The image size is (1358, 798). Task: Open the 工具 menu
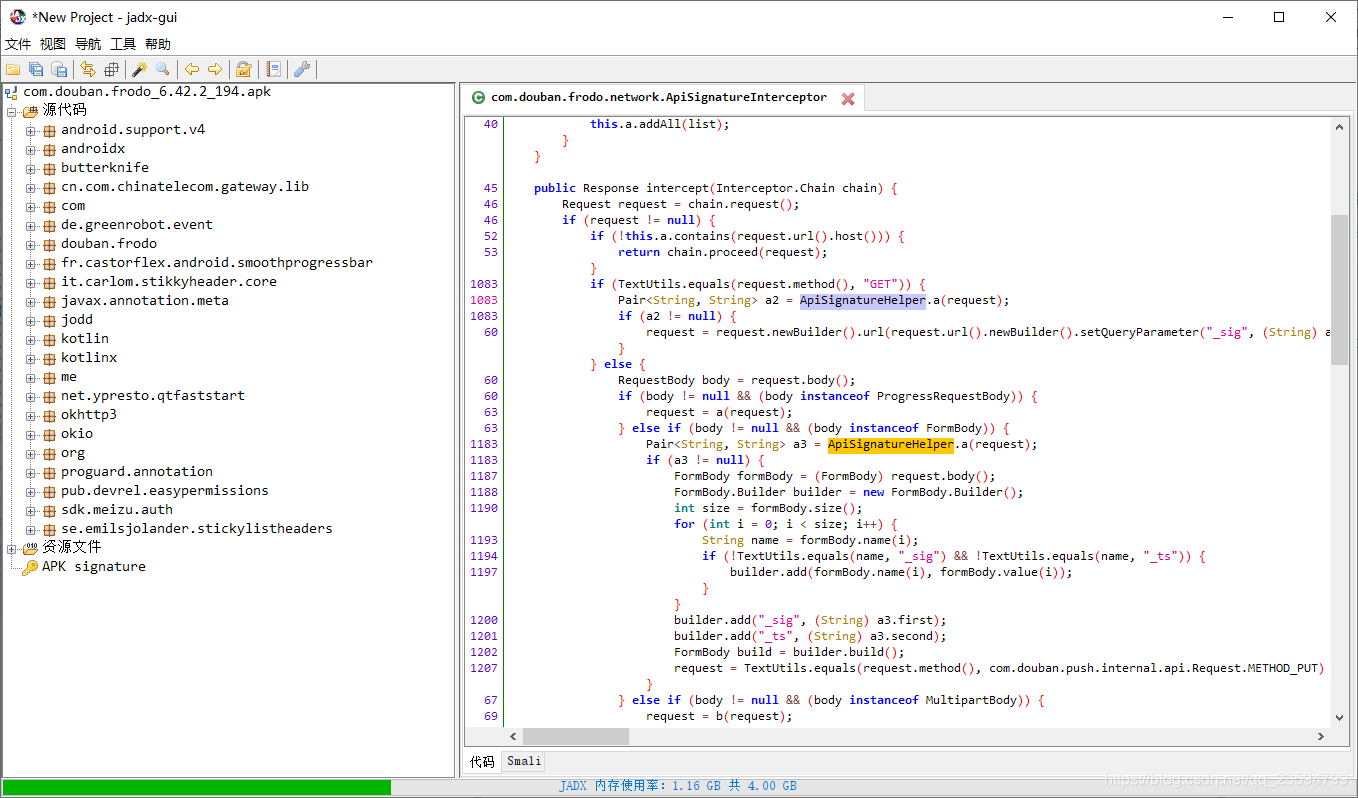[123, 44]
